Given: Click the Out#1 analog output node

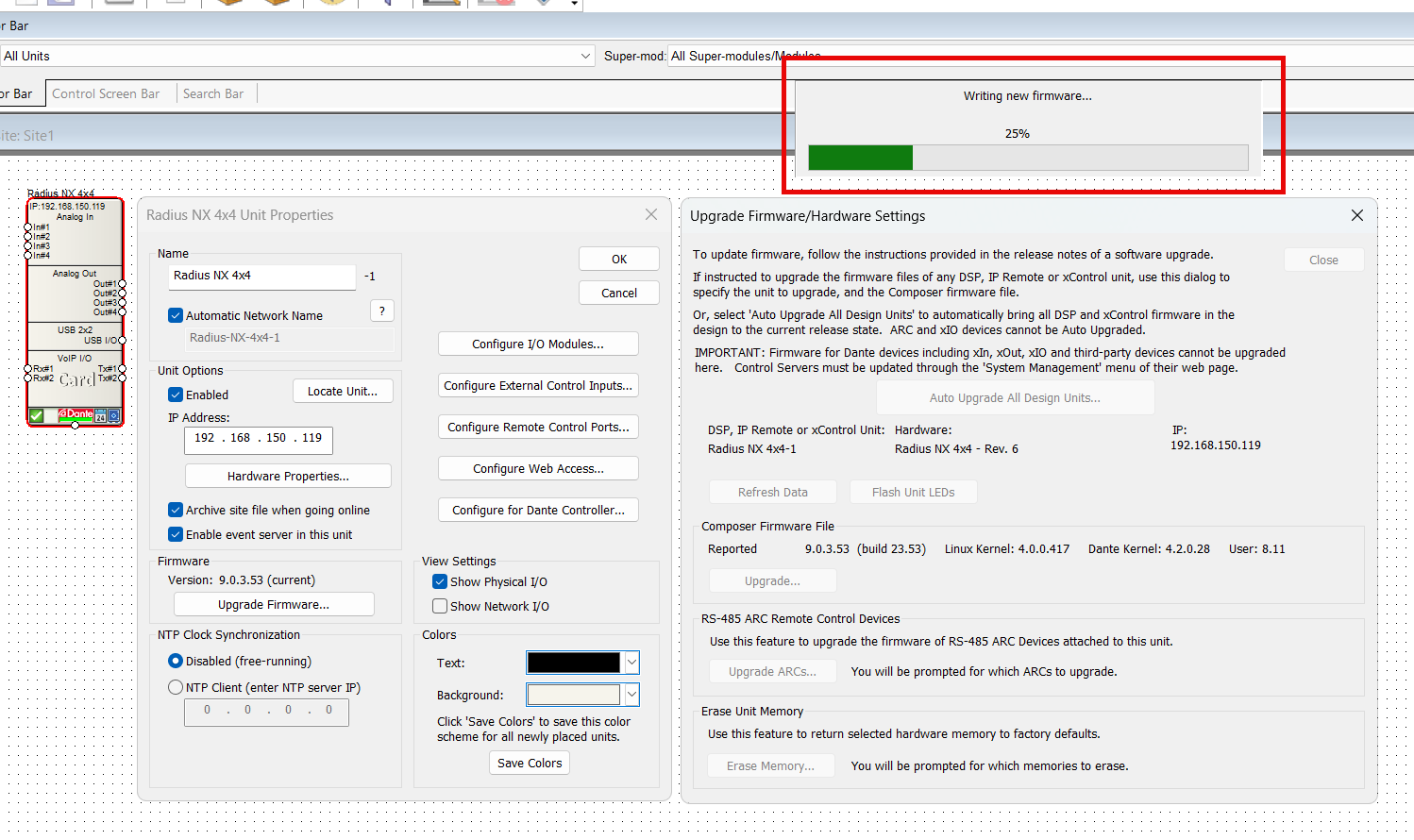Looking at the screenshot, I should click(122, 284).
